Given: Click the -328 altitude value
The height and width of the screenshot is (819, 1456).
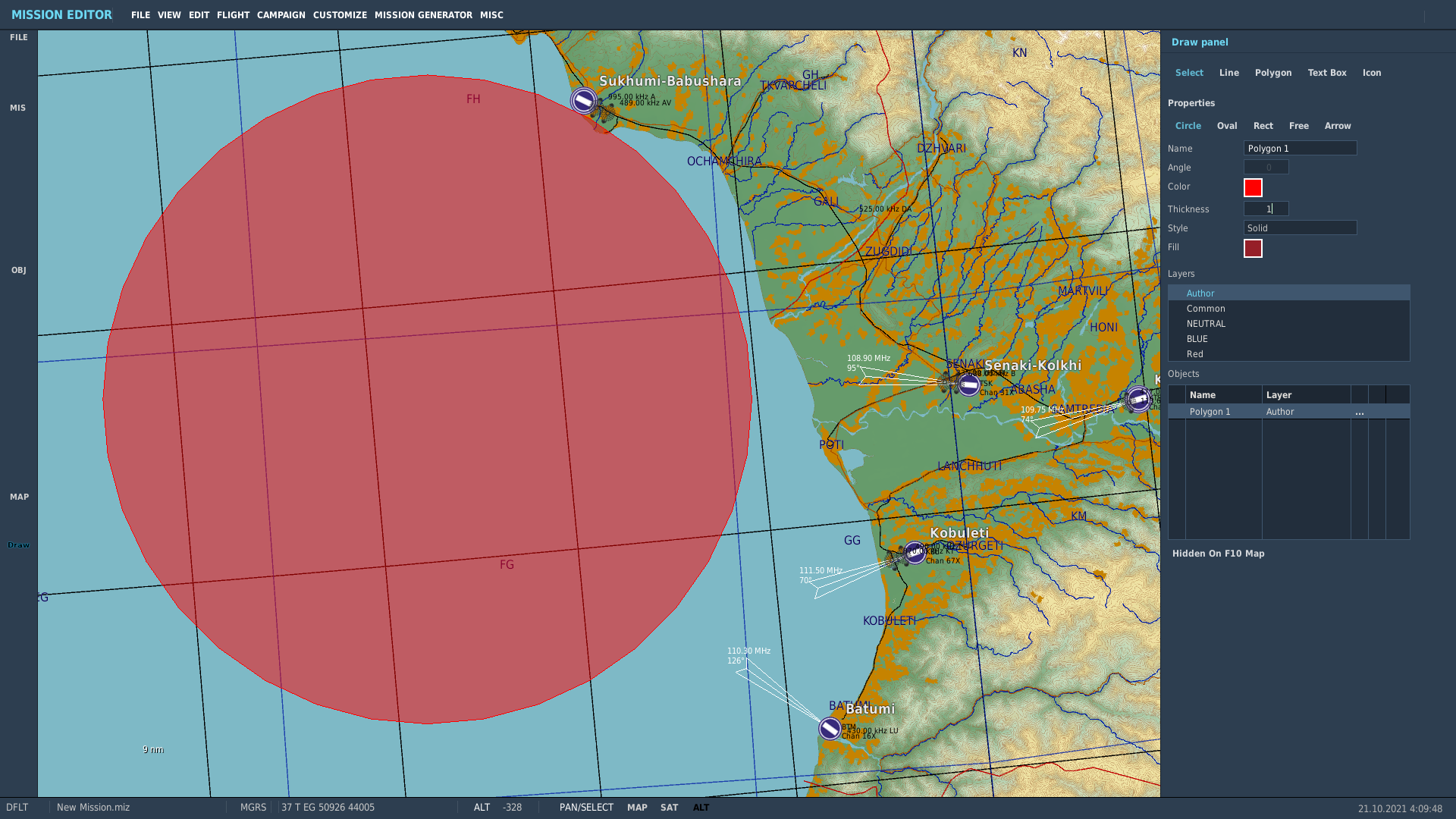Looking at the screenshot, I should (x=512, y=808).
